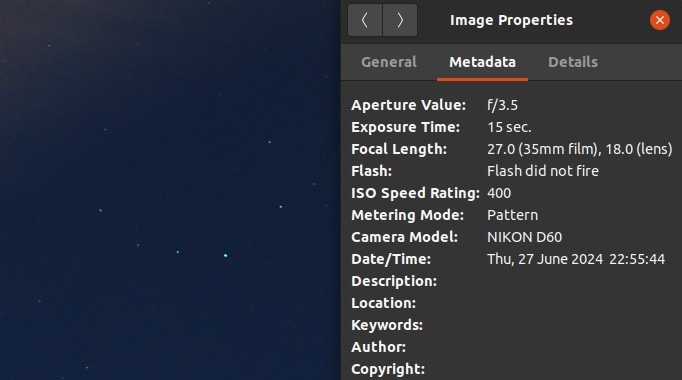Screen dimensions: 682x380
Task: Click the 'Camera Model:' label
Action: [x=405, y=237]
